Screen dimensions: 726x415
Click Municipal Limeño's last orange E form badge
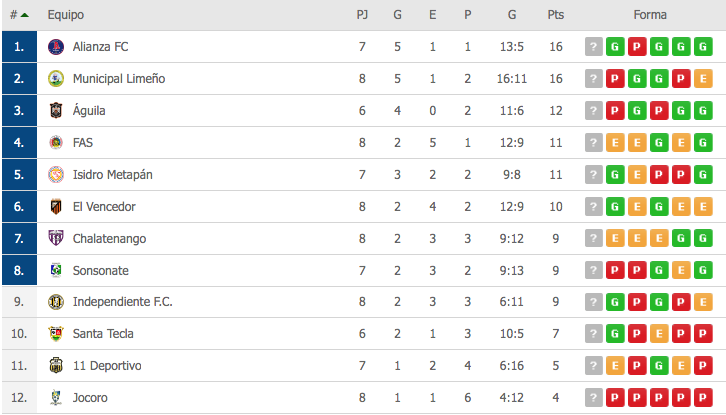coord(703,79)
